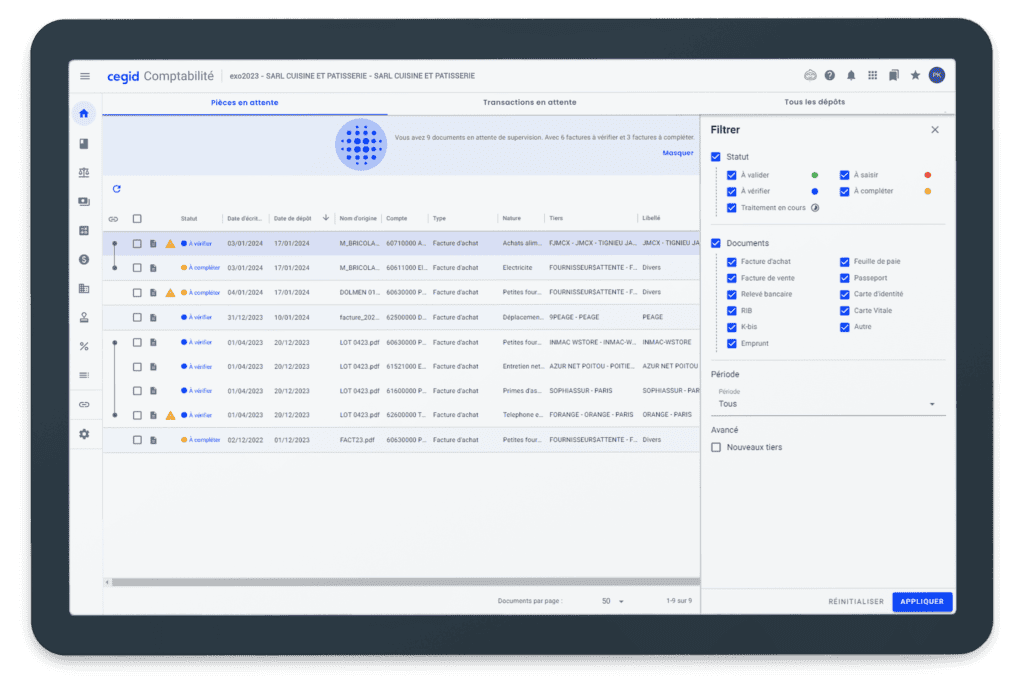
Task: Open the notifications bell
Action: (x=851, y=76)
